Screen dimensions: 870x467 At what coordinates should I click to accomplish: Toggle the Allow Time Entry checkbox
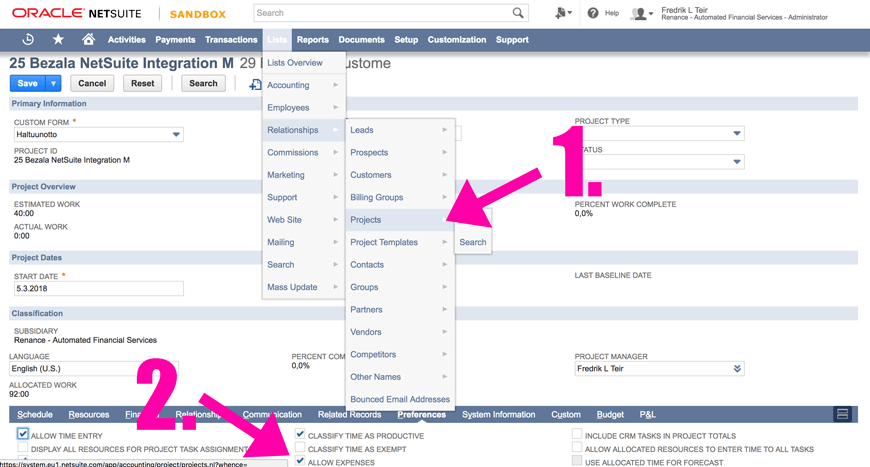click(x=22, y=434)
